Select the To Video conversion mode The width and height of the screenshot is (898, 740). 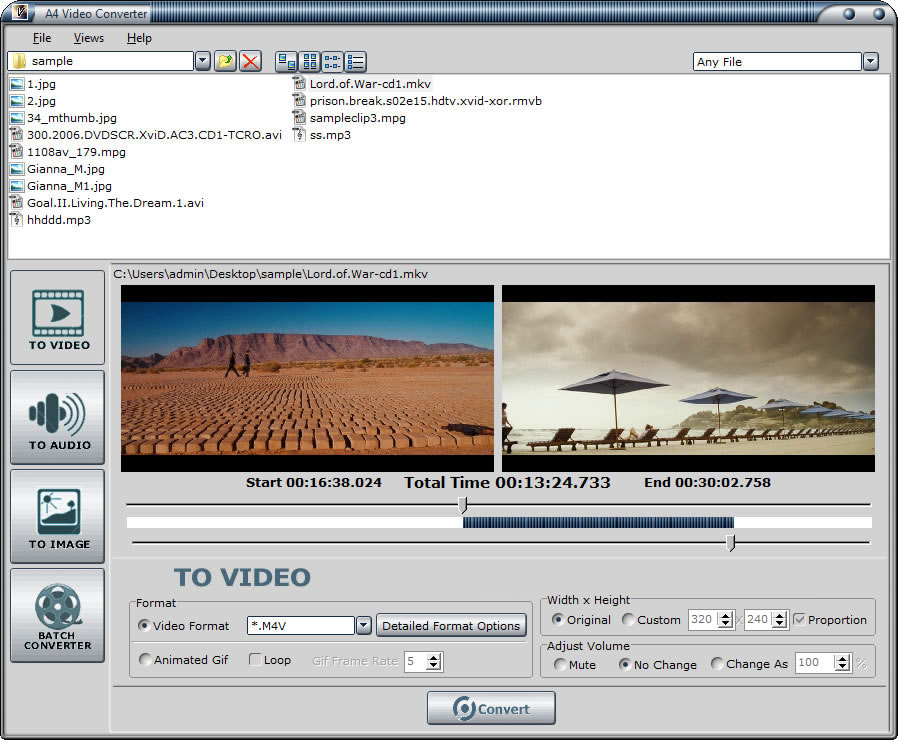tap(56, 317)
